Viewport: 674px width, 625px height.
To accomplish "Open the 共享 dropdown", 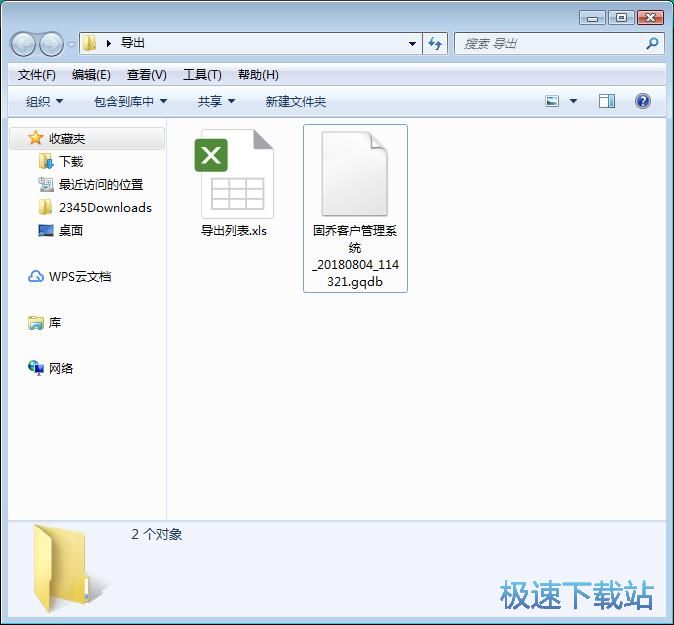I will click(216, 101).
